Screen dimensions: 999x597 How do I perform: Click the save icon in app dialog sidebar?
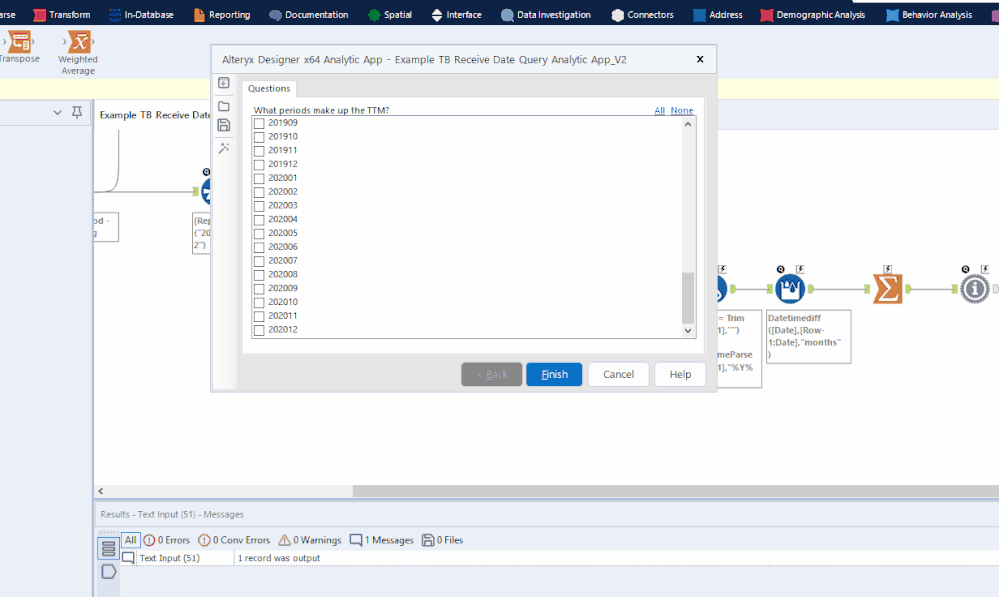click(x=224, y=125)
